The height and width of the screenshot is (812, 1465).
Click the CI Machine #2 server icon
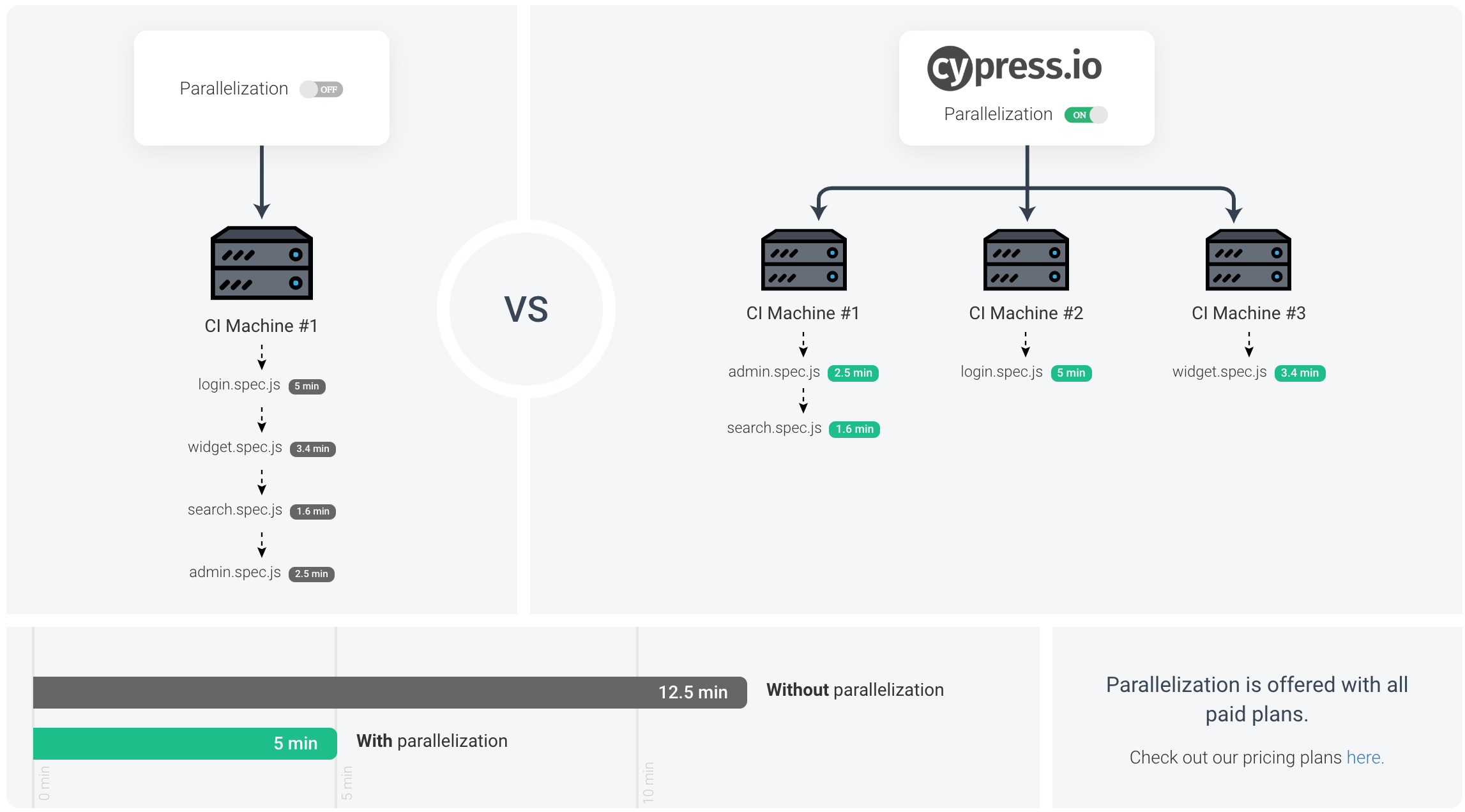click(1026, 260)
